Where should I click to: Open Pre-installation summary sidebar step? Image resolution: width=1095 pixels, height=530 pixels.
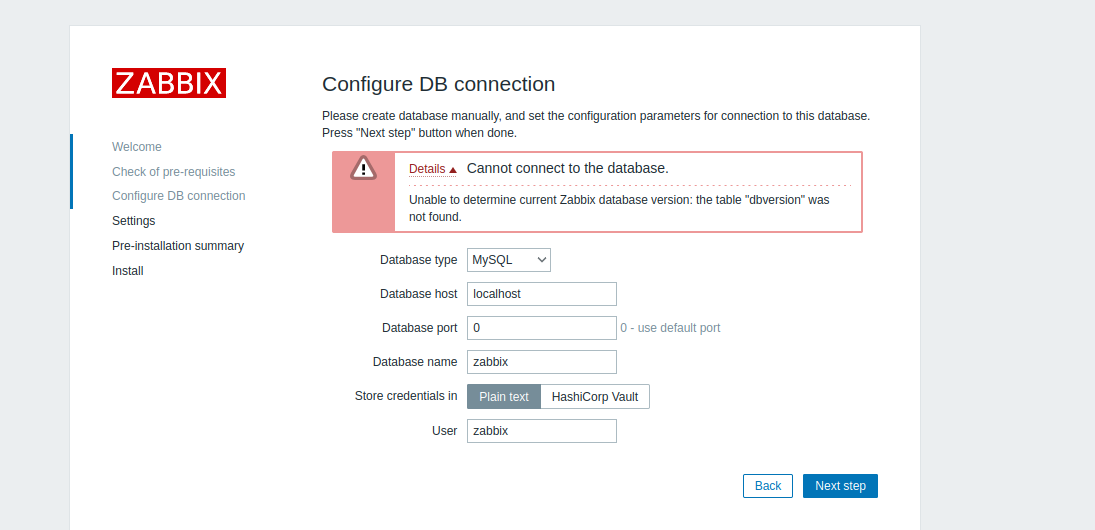[x=178, y=246]
